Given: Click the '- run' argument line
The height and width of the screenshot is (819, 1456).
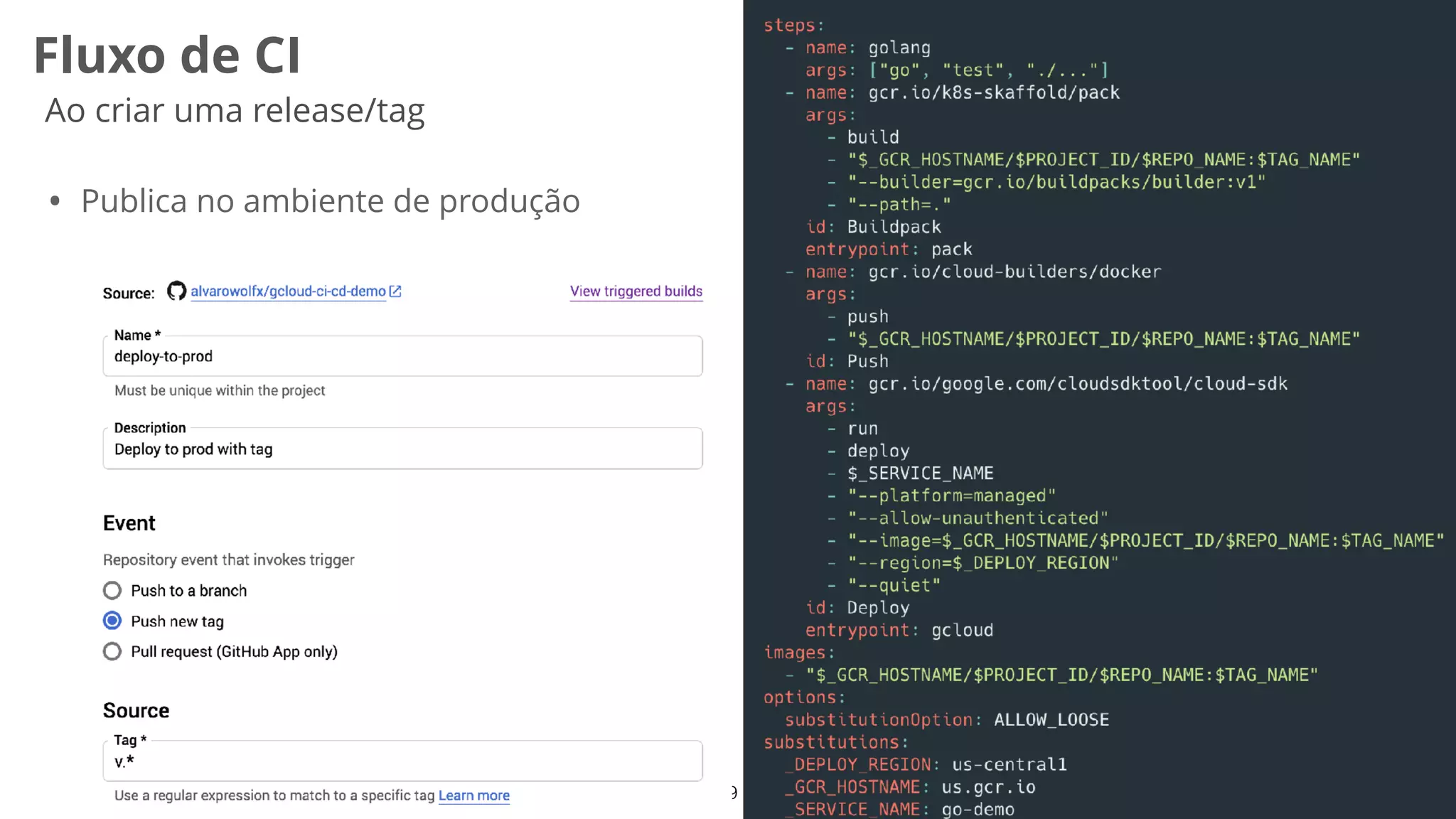Looking at the screenshot, I should pyautogui.click(x=852, y=429).
